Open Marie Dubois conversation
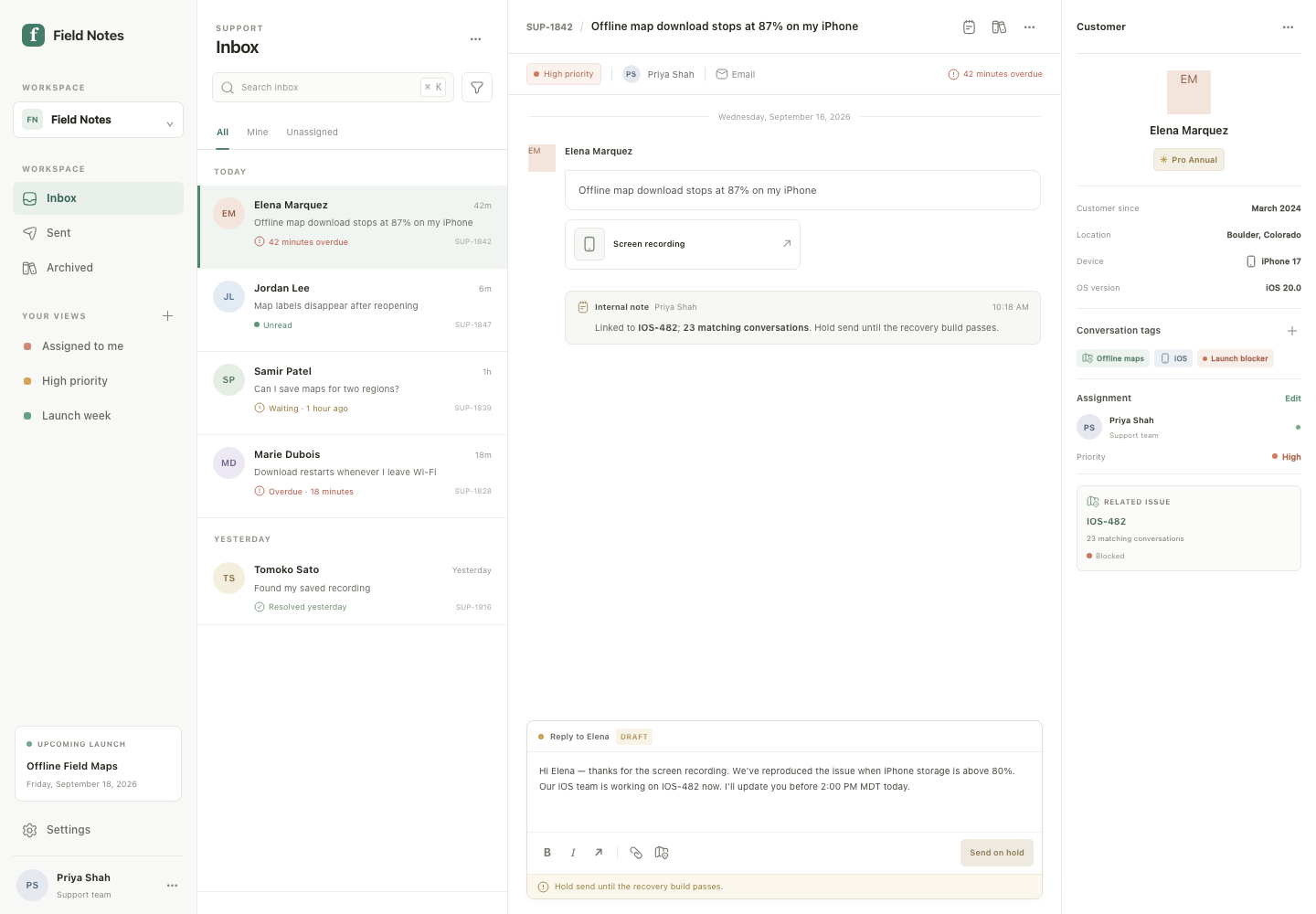The image size is (1316, 914). pyautogui.click(x=353, y=476)
